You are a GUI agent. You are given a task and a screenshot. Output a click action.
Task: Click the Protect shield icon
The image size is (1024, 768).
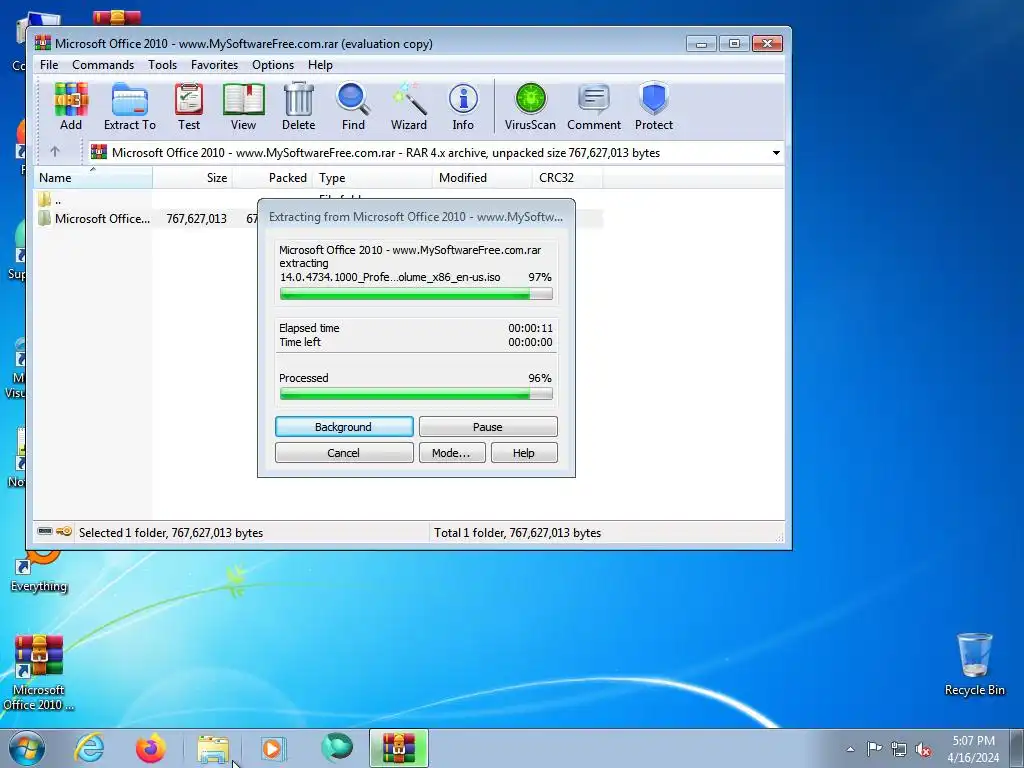click(x=654, y=106)
